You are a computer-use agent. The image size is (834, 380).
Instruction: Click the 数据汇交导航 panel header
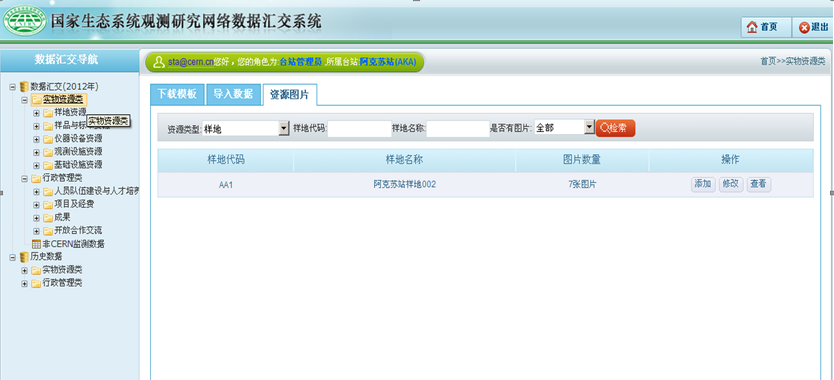click(x=69, y=61)
